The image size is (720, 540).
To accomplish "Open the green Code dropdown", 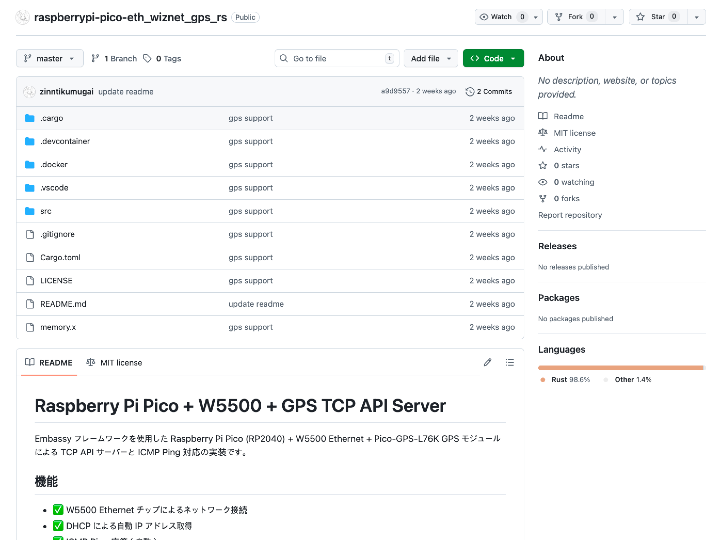I will 493,58.
